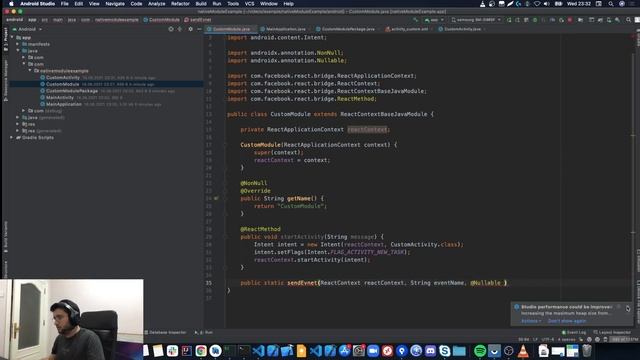Select MainActivity in project tree

tap(60, 98)
